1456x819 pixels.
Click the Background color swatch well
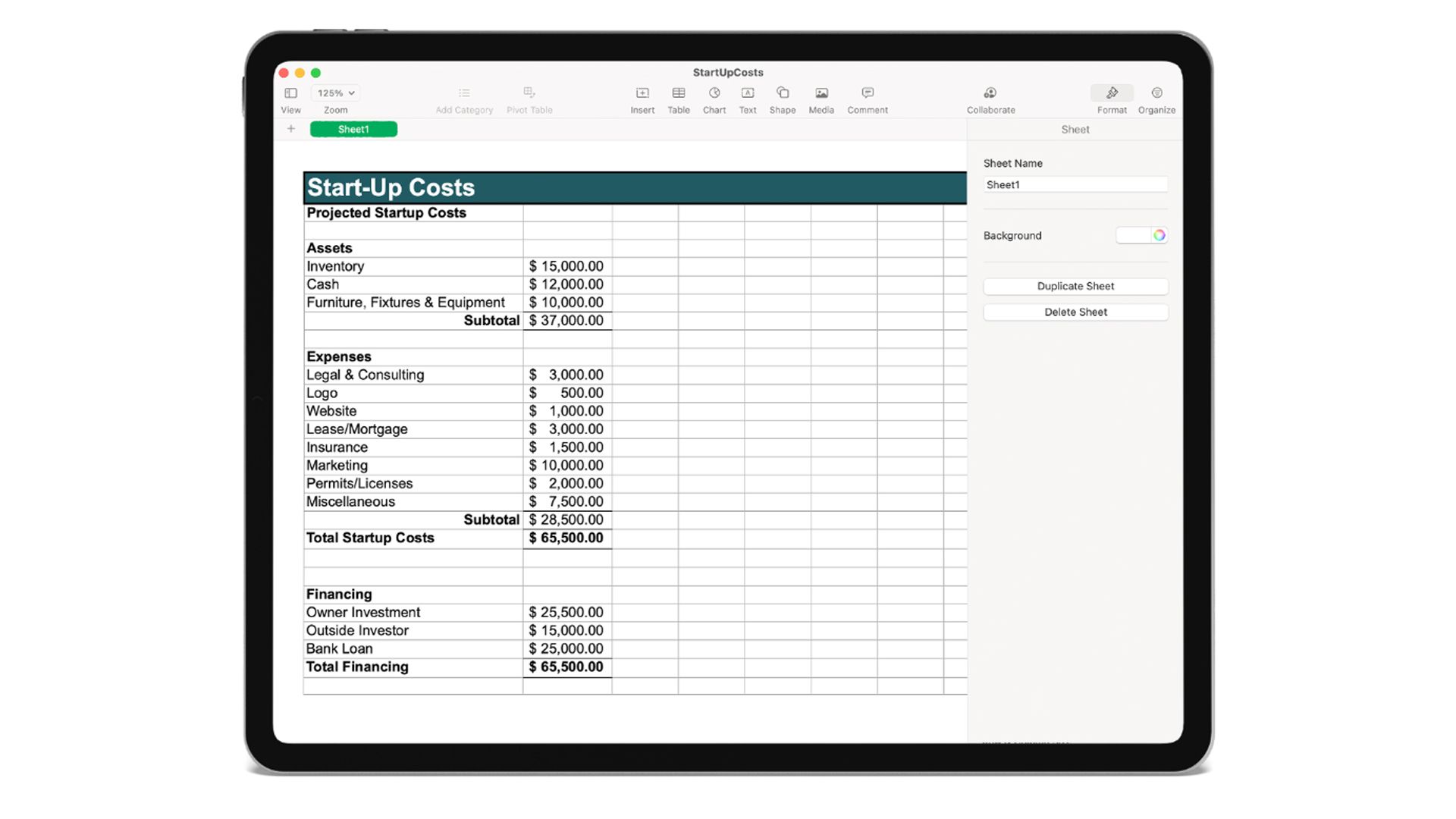click(1133, 236)
